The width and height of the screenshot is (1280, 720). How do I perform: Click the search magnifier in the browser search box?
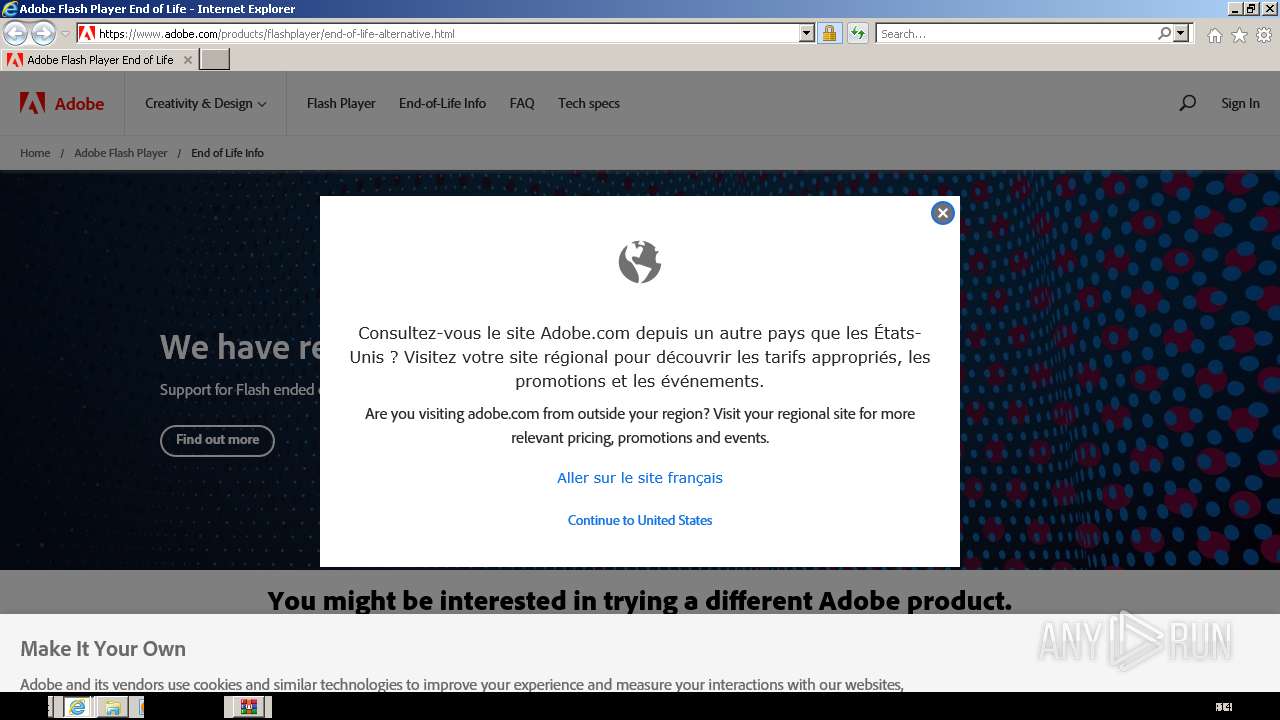click(1164, 33)
